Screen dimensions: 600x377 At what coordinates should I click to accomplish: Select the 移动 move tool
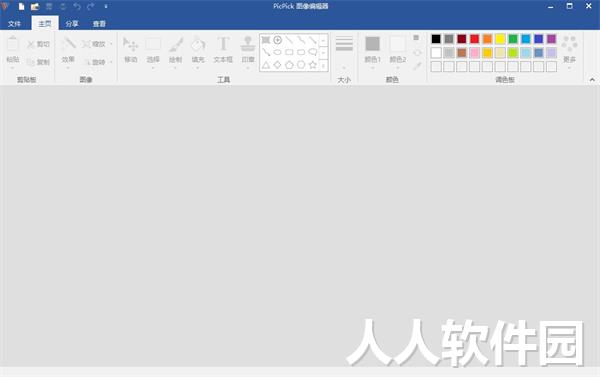point(131,51)
